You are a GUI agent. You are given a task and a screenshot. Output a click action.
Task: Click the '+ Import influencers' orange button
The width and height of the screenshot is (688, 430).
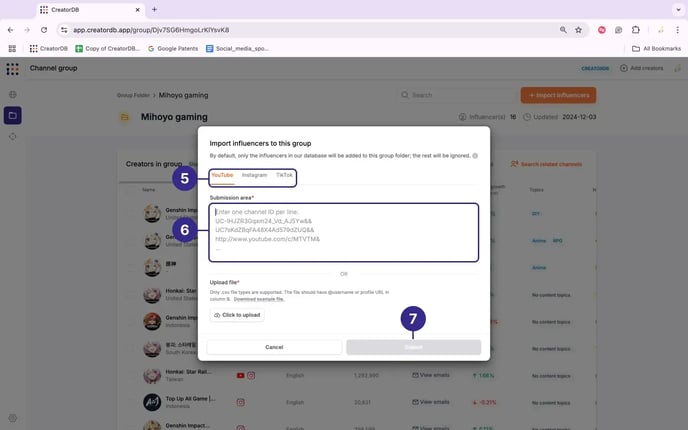point(558,95)
